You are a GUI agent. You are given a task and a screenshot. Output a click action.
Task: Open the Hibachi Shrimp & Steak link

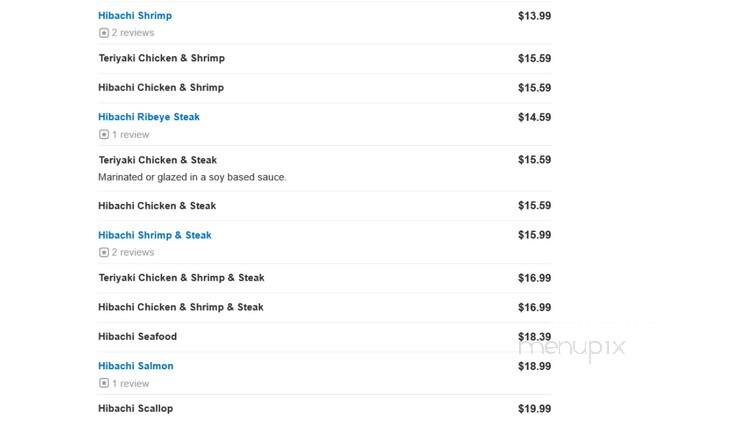[x=155, y=235]
